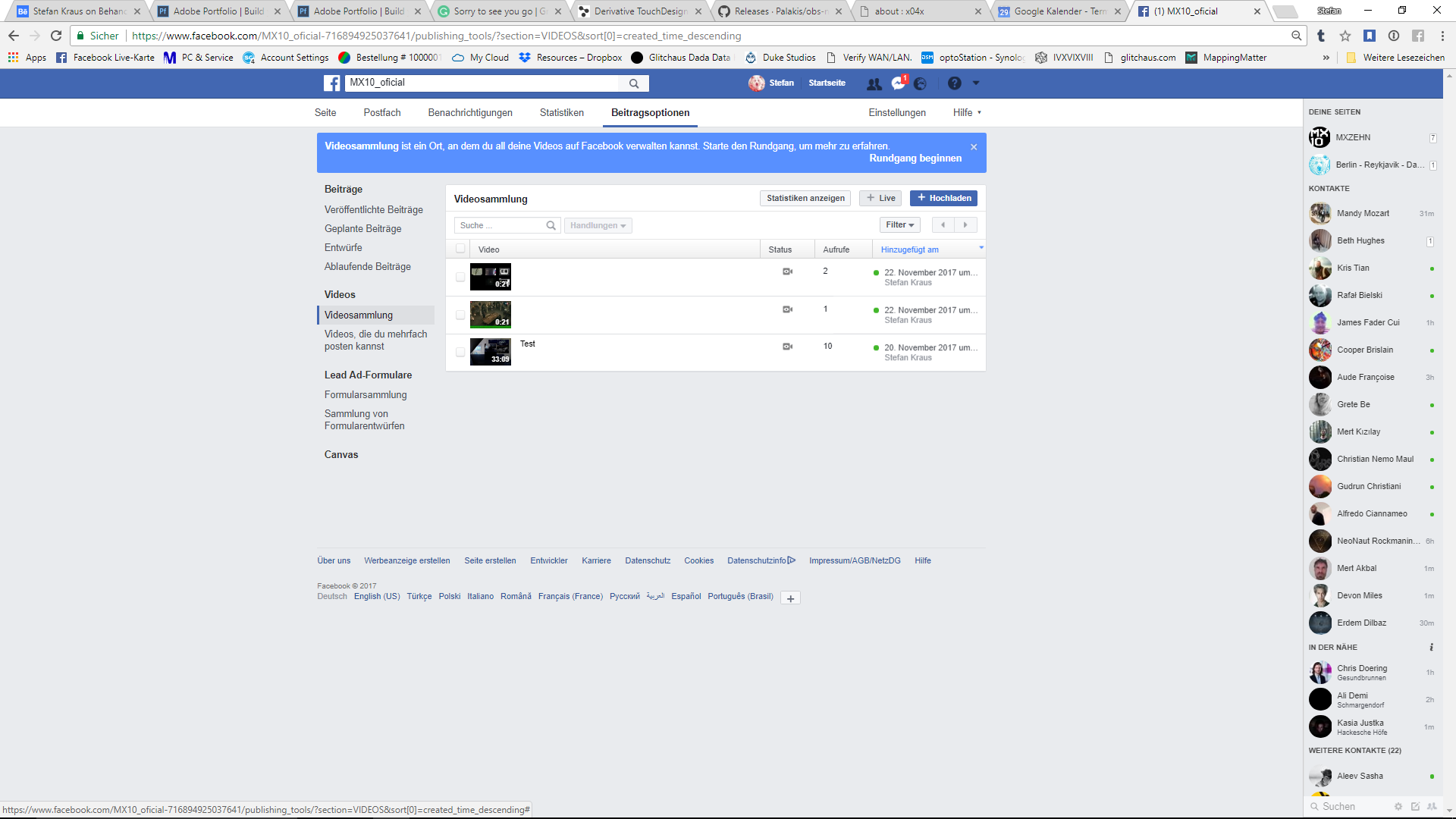Toggle the select-all videos checkbox
Image resolution: width=1456 pixels, height=819 pixels.
coord(460,249)
